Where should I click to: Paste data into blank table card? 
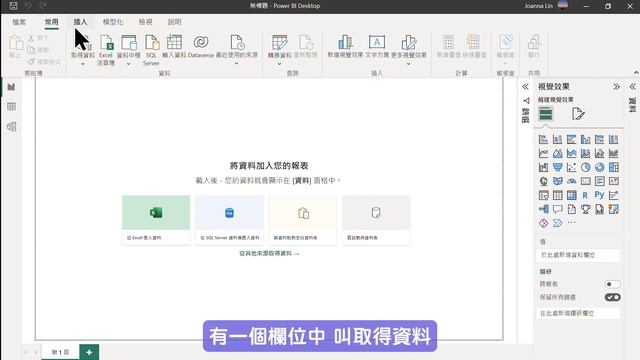click(x=303, y=220)
